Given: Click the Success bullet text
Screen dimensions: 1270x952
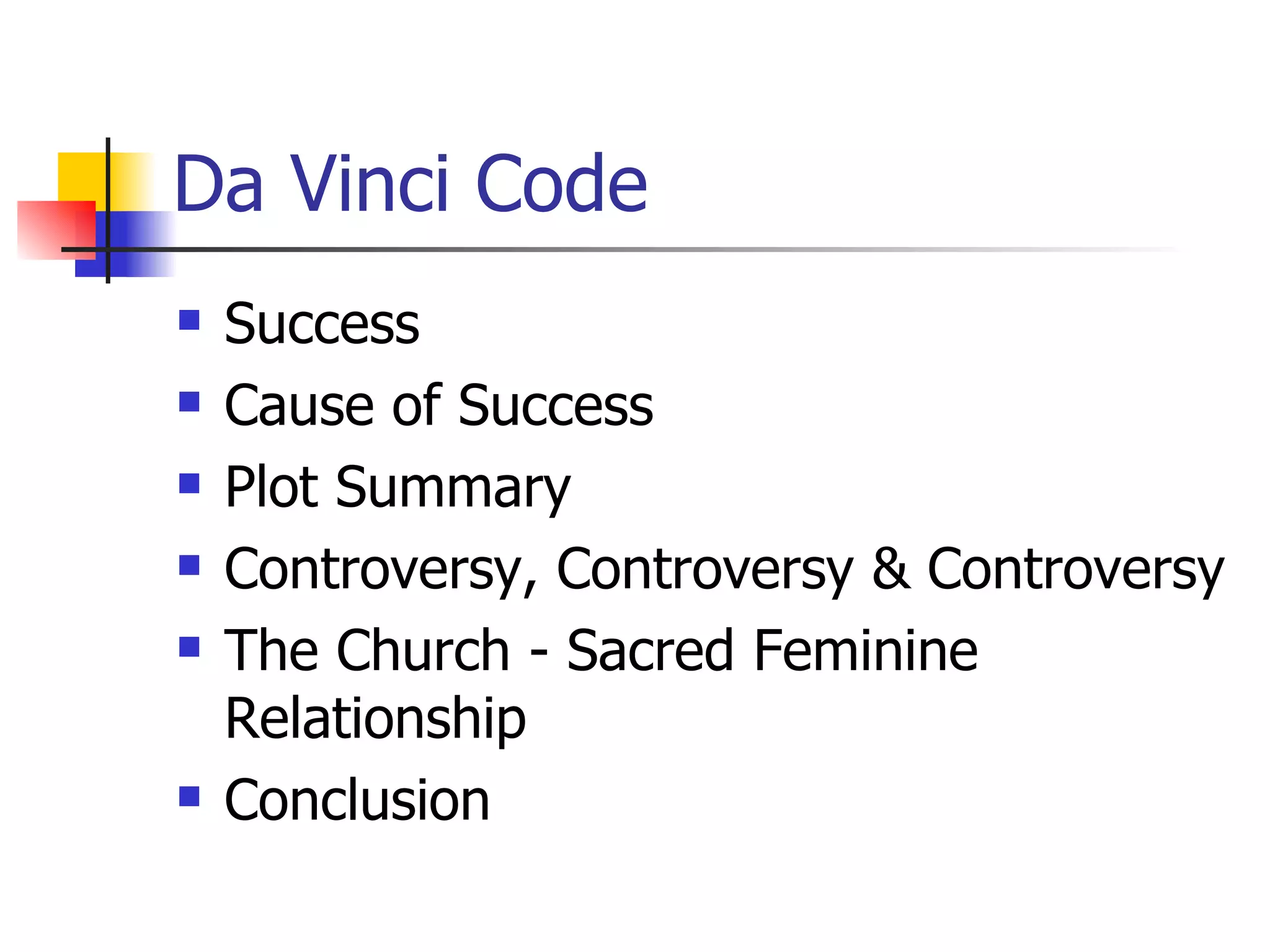Looking at the screenshot, I should tap(321, 324).
